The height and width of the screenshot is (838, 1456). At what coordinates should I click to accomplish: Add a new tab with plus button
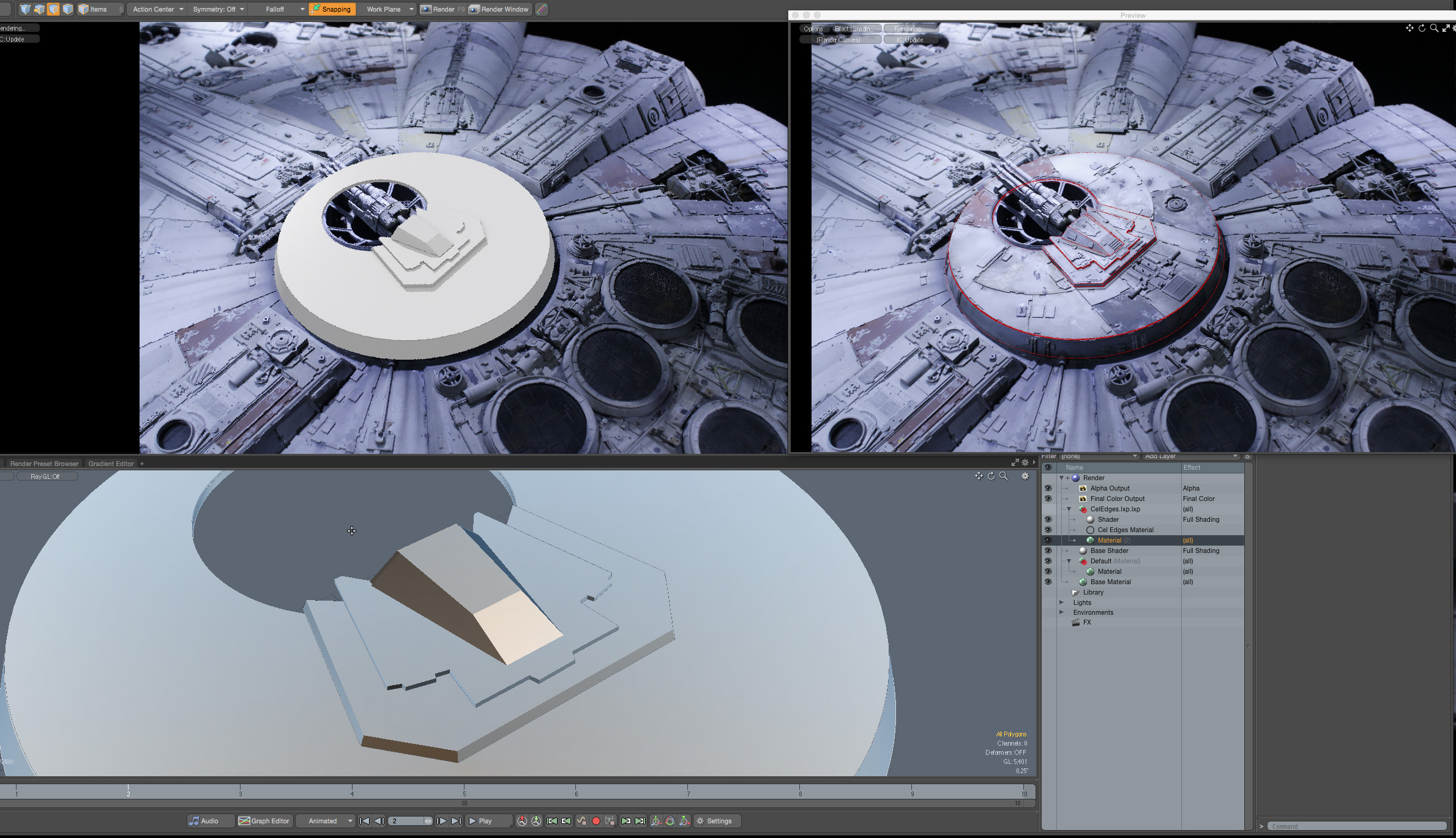(x=142, y=464)
